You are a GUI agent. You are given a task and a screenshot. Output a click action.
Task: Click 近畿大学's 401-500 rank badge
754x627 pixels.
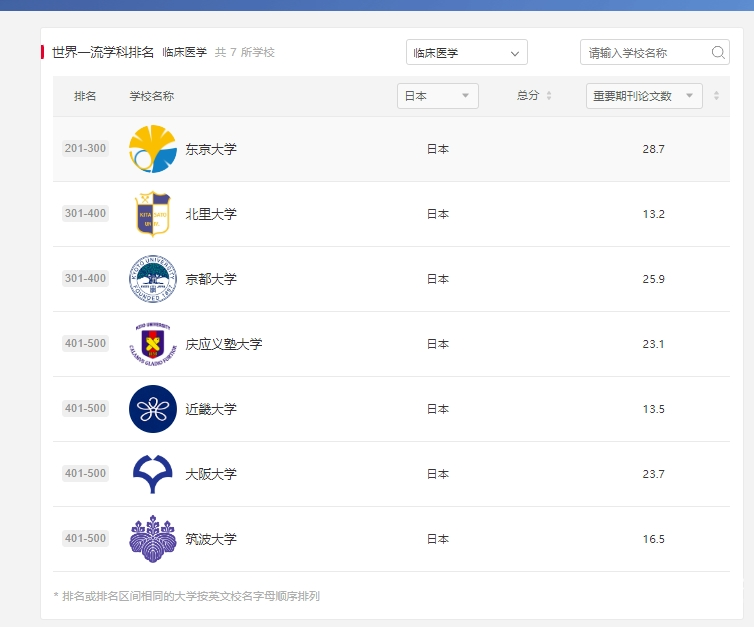(x=85, y=408)
